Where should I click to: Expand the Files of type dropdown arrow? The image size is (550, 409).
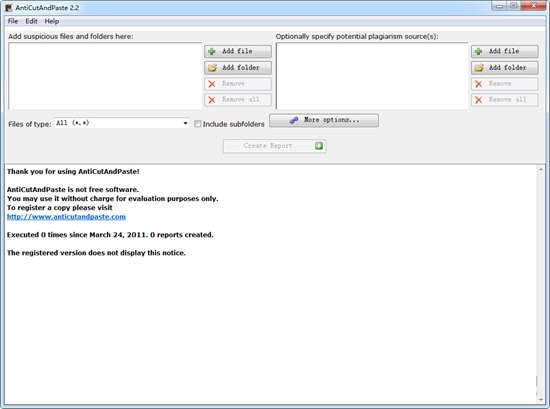coord(185,123)
